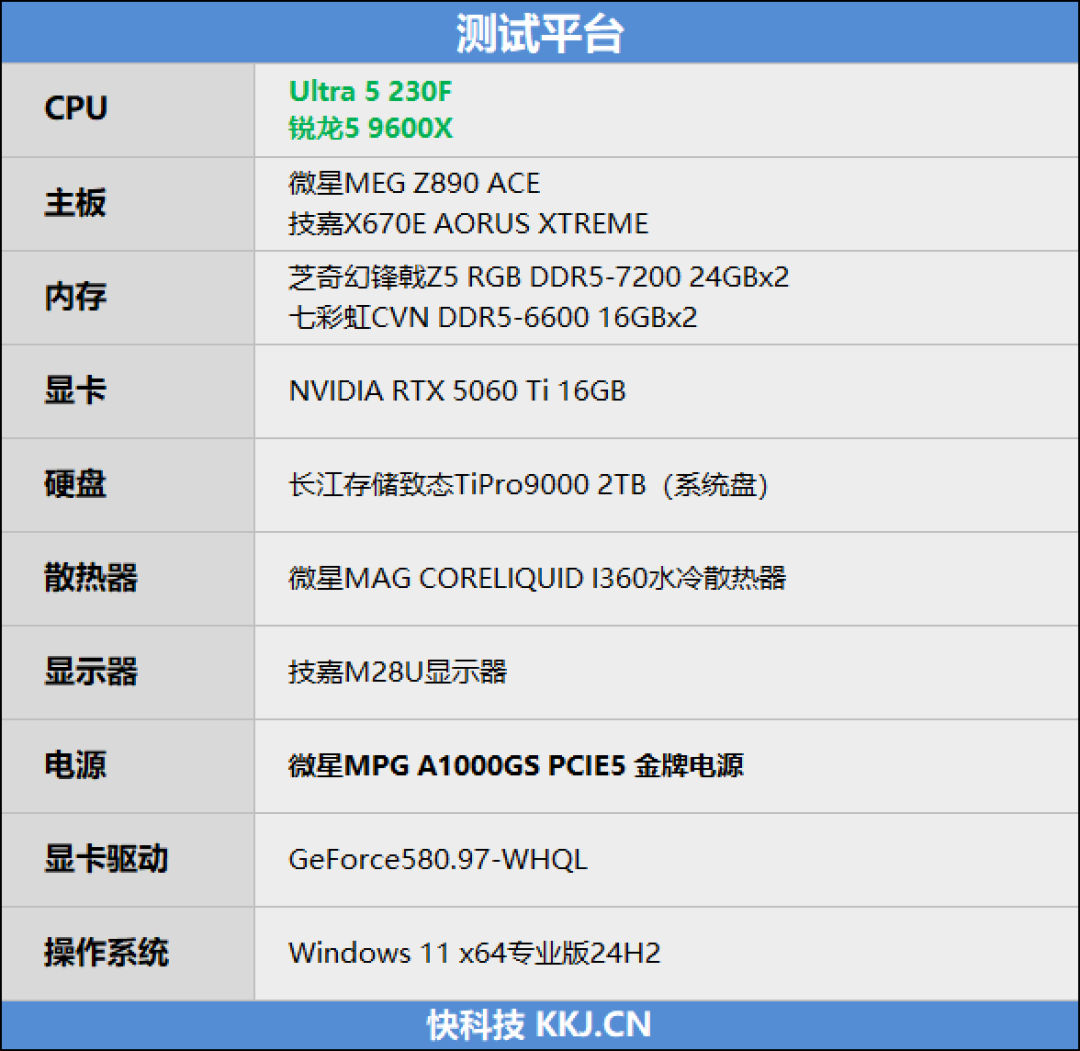Screen dimensions: 1080x1051
Task: Select the 显卡驱动 row label
Action: pyautogui.click(x=107, y=859)
